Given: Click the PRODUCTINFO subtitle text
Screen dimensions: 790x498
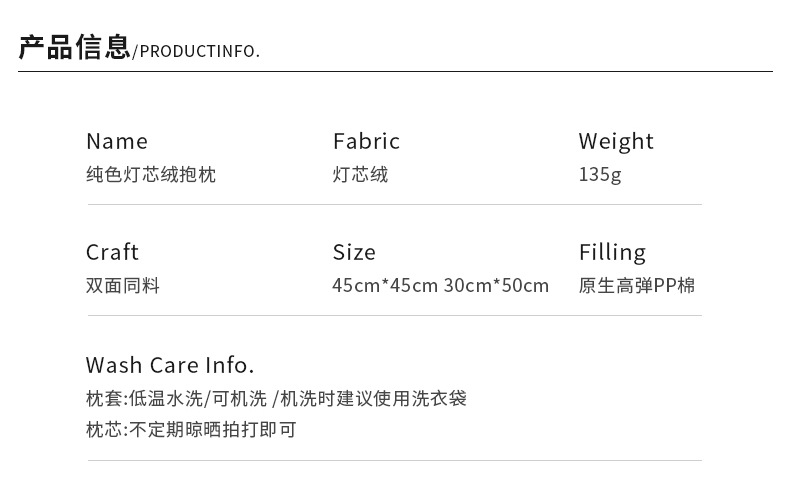Looking at the screenshot, I should click(x=198, y=51).
